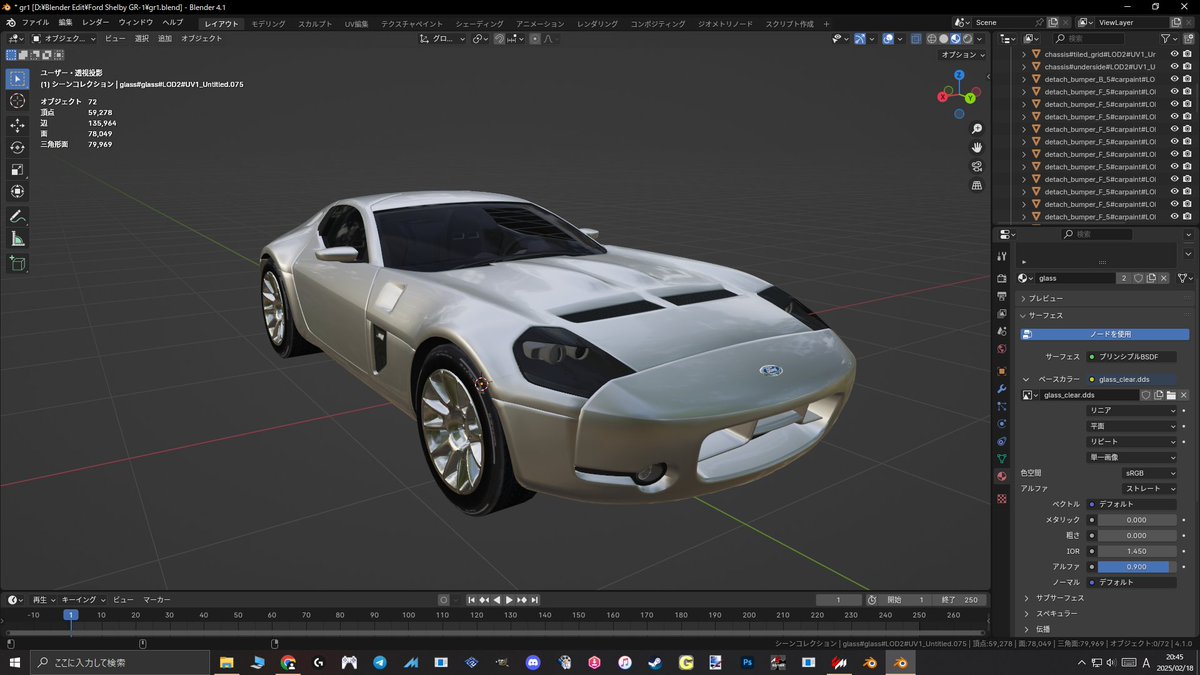1200x675 pixels.
Task: Choose the Add Cube tool
Action: (17, 264)
